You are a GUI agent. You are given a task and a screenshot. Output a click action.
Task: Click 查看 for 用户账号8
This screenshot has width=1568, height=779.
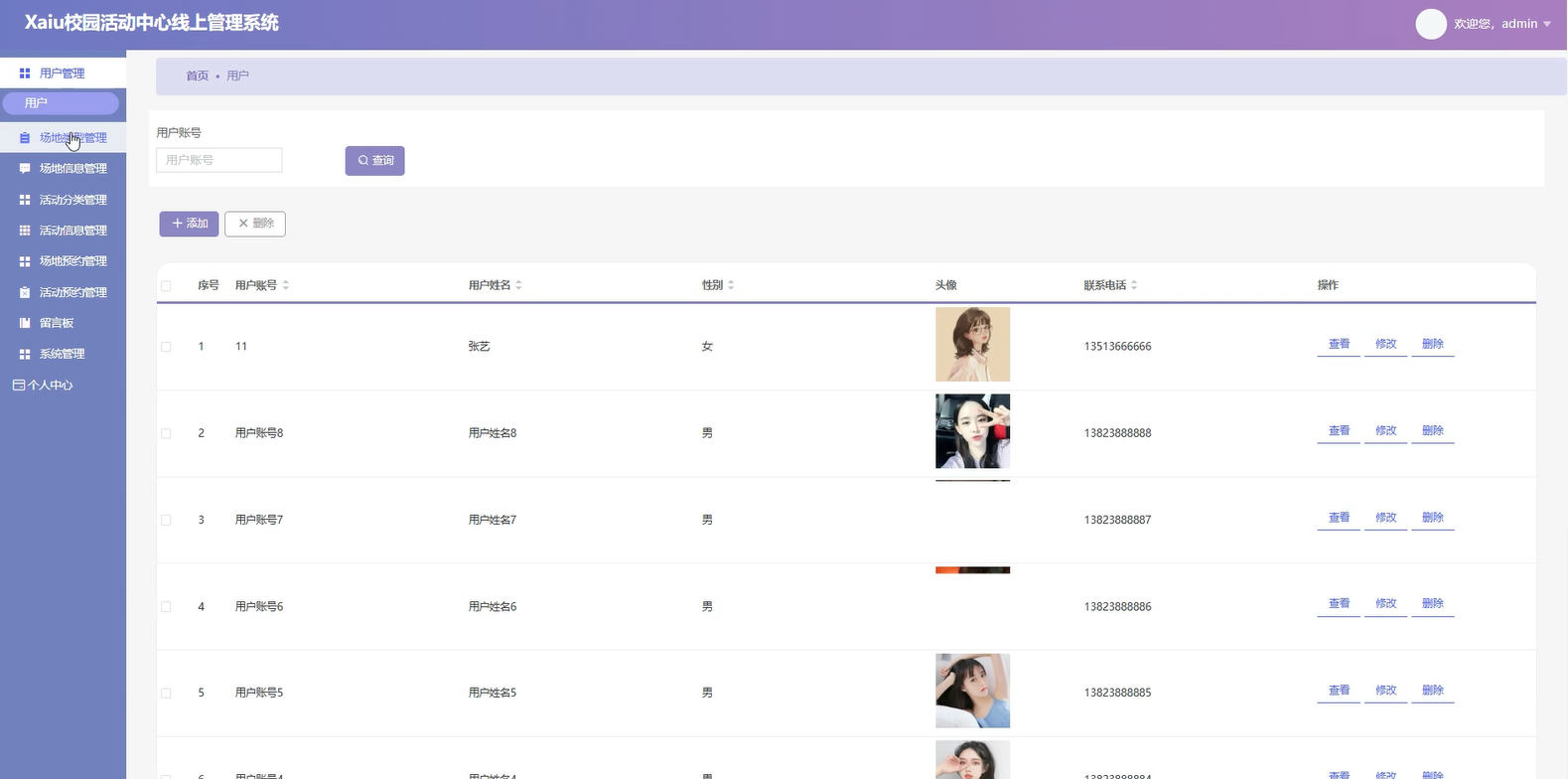[1339, 431]
